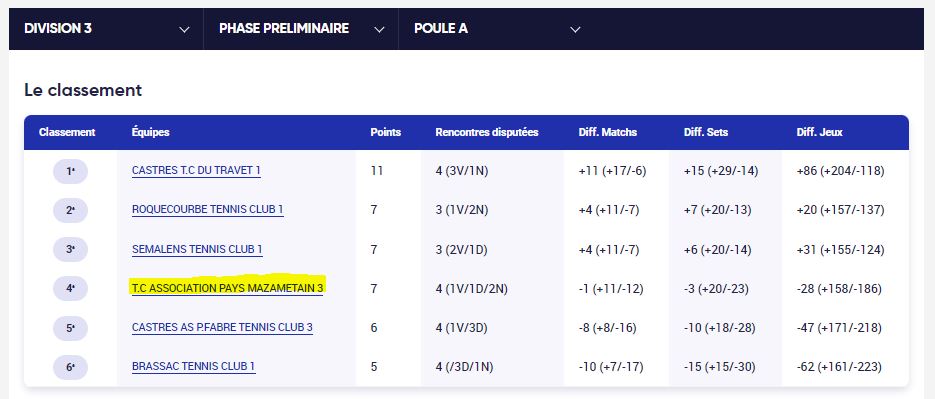This screenshot has width=935, height=399.
Task: Open the POULE A dropdown
Action: (x=496, y=29)
